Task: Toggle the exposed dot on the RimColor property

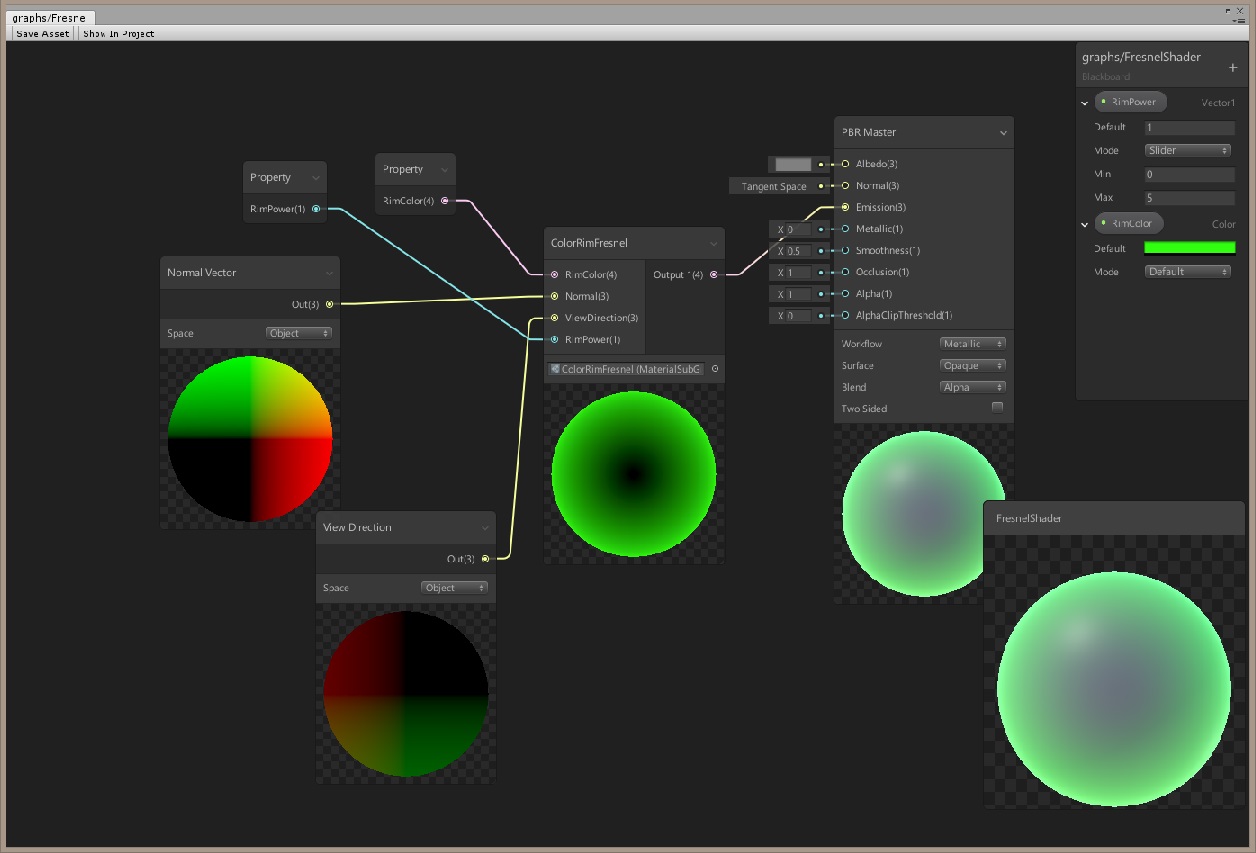Action: (1103, 223)
